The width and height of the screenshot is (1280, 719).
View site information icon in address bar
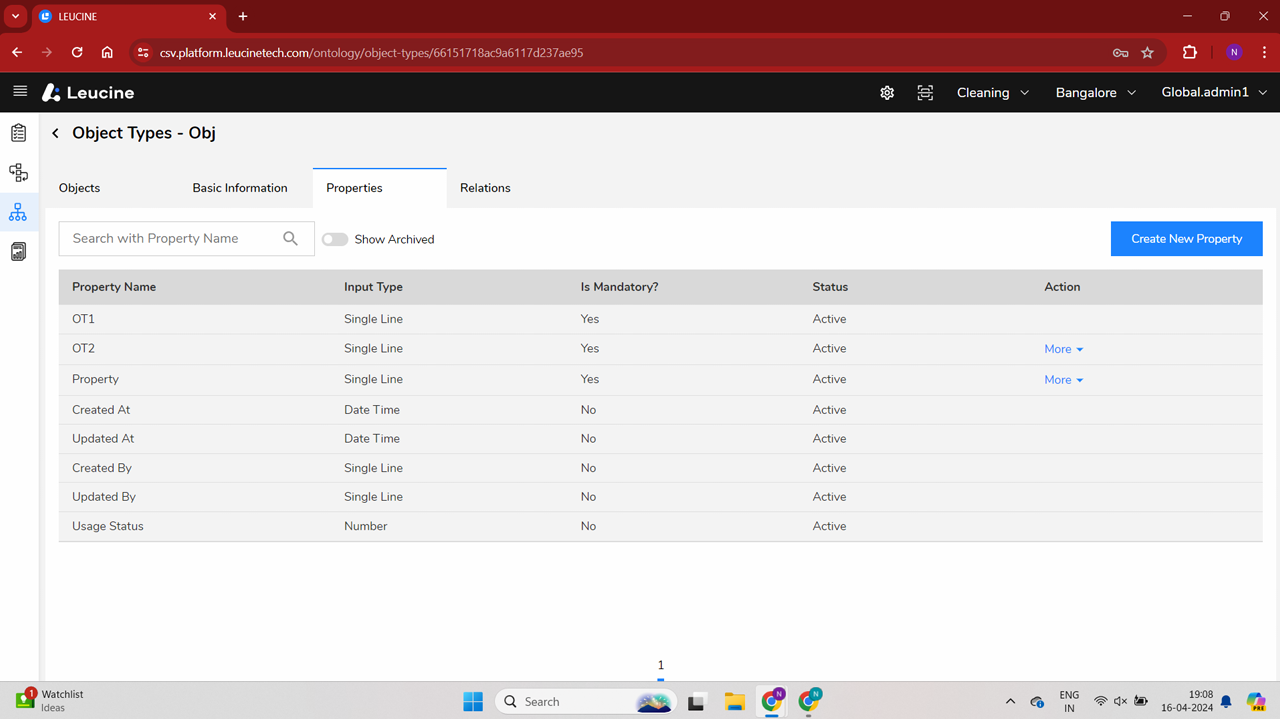pyautogui.click(x=142, y=53)
